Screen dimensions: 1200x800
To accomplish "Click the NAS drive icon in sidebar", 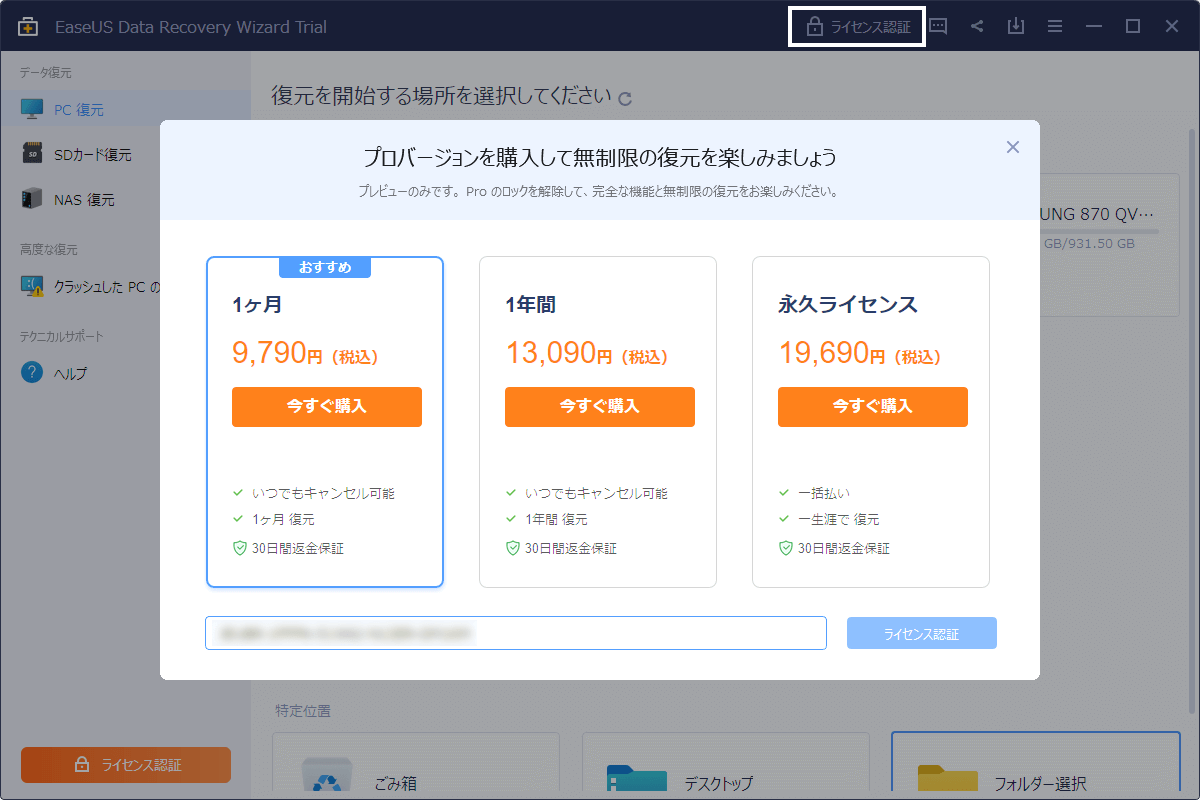I will click(32, 199).
